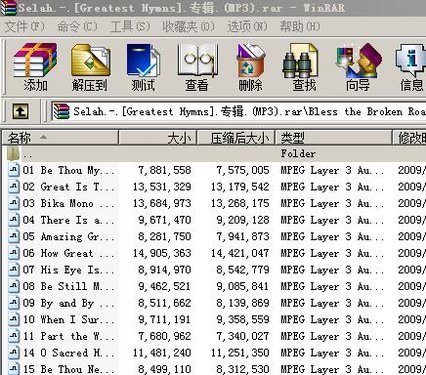
Task: Go up one folder level button
Action: pos(21,111)
